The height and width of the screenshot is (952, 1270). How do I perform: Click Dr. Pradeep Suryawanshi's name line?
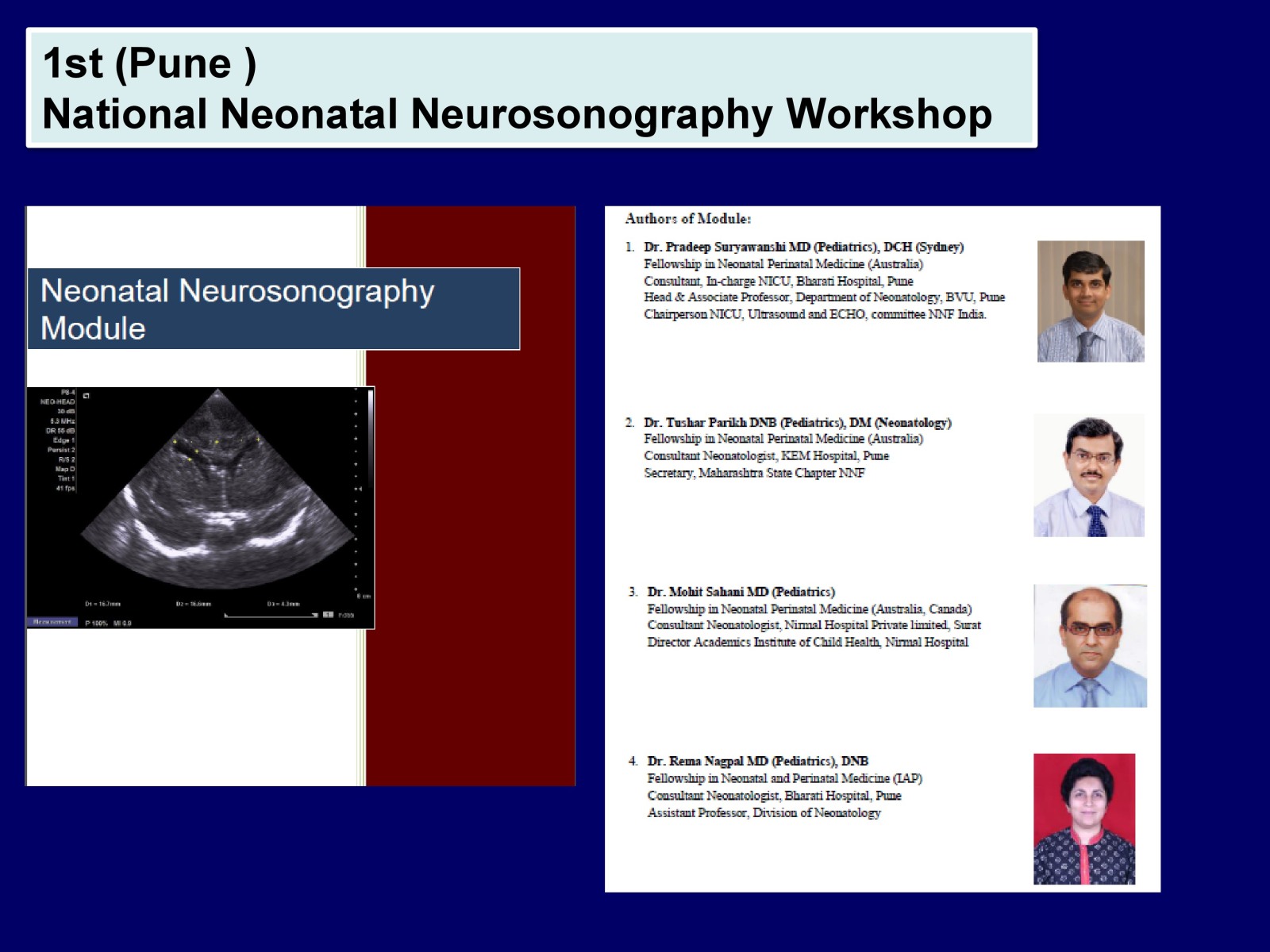[803, 247]
